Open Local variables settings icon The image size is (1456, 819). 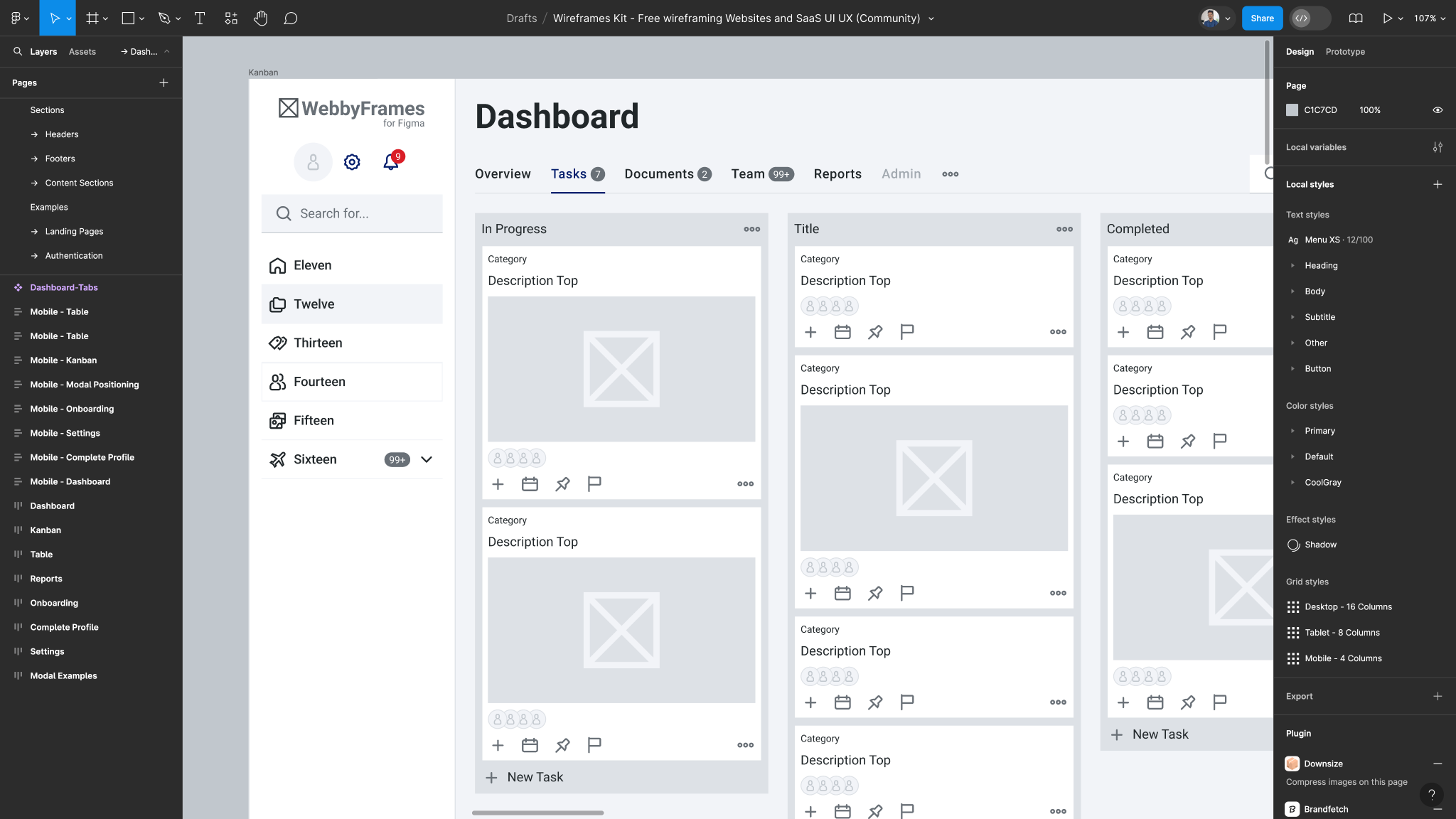pos(1438,147)
